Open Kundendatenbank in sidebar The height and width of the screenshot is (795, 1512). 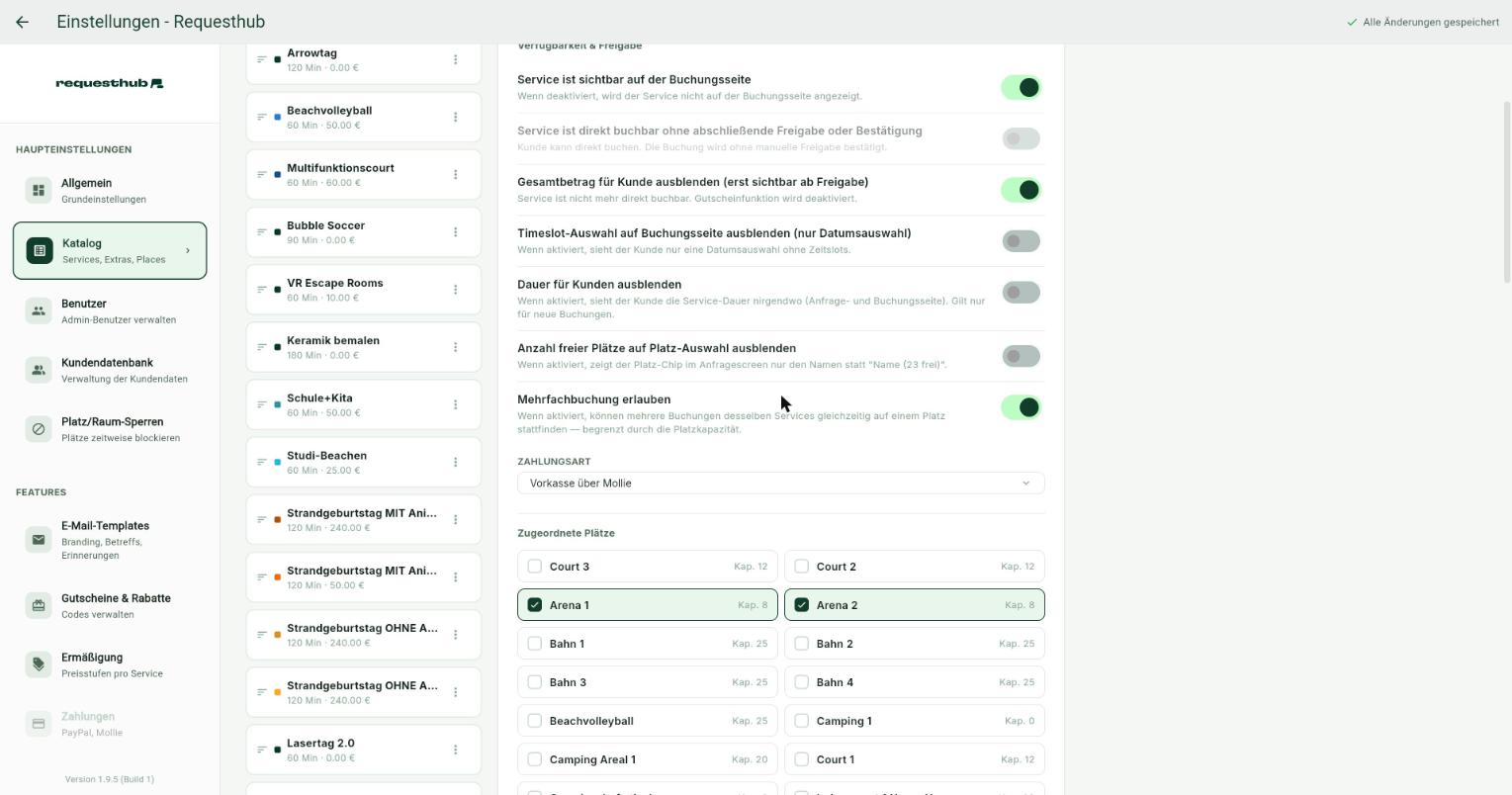(x=110, y=370)
